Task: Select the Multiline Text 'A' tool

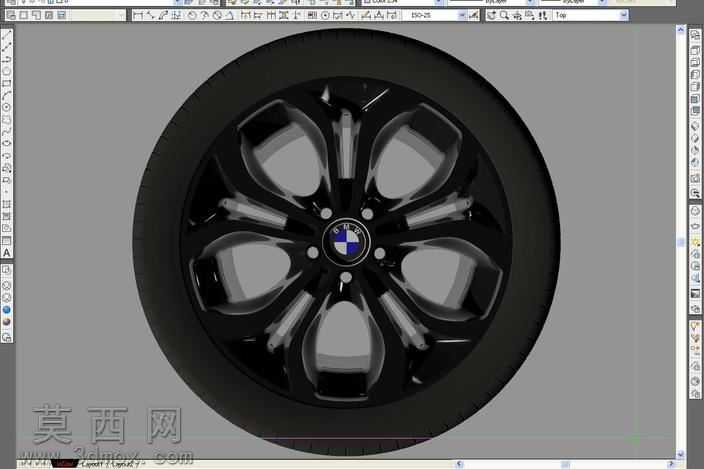Action: [x=7, y=253]
